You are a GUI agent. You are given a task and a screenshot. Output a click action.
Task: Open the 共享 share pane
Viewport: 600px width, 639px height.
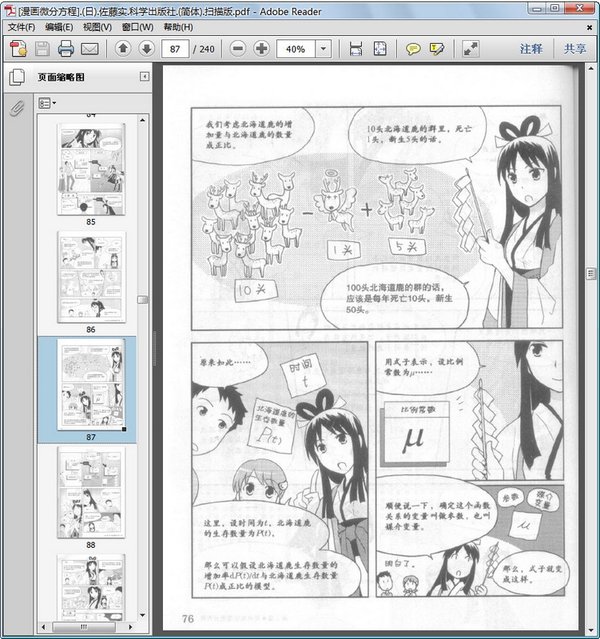pos(575,49)
